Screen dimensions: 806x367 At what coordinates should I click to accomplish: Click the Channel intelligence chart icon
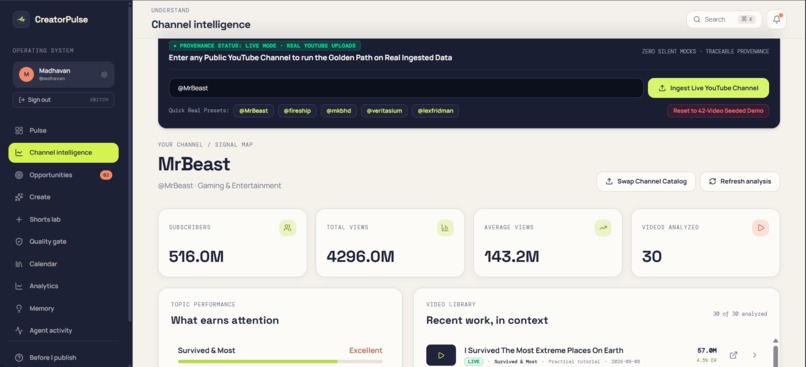click(x=19, y=153)
